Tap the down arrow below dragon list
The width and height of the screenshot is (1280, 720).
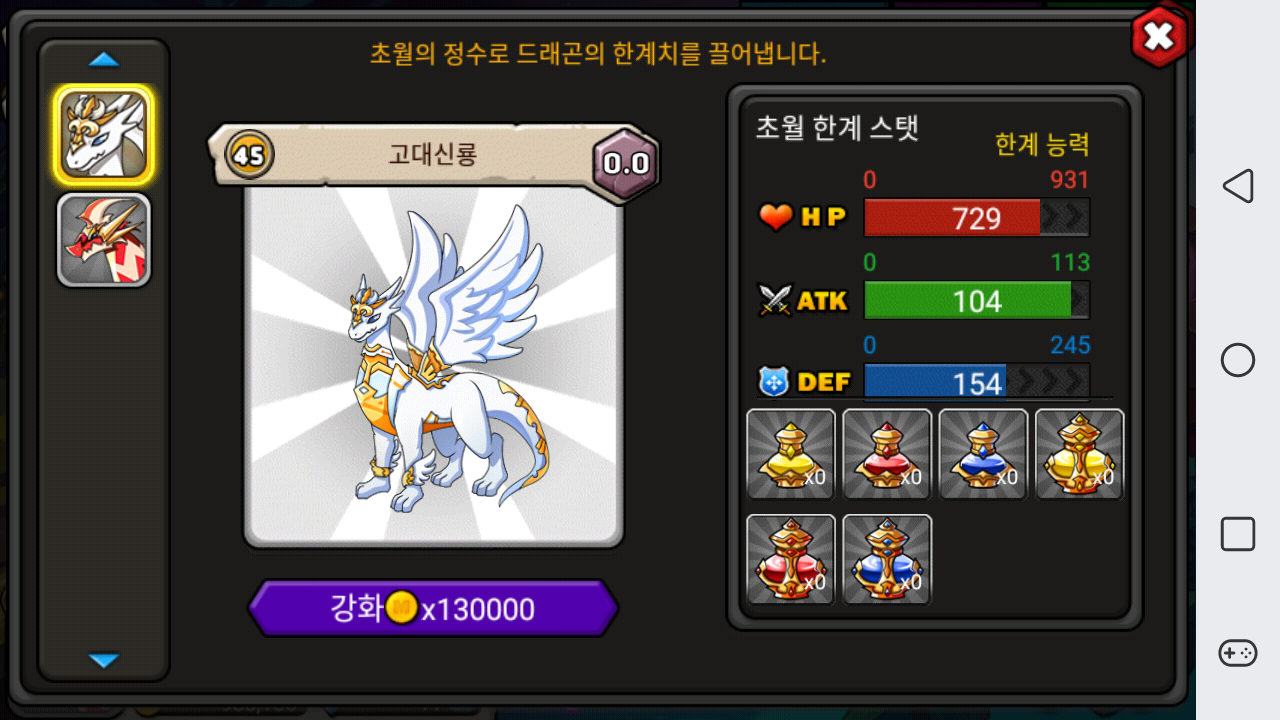tap(104, 660)
